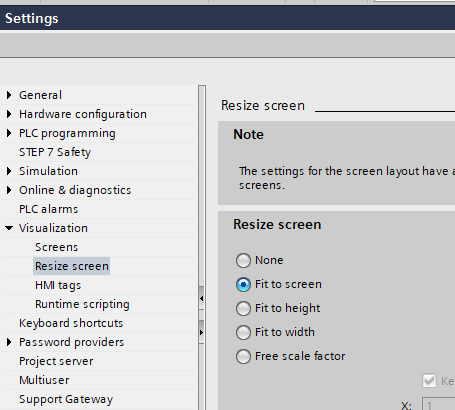This screenshot has width=455, height=410.
Task: Collapse navigation pane with left splitter arrow
Action: point(201,298)
